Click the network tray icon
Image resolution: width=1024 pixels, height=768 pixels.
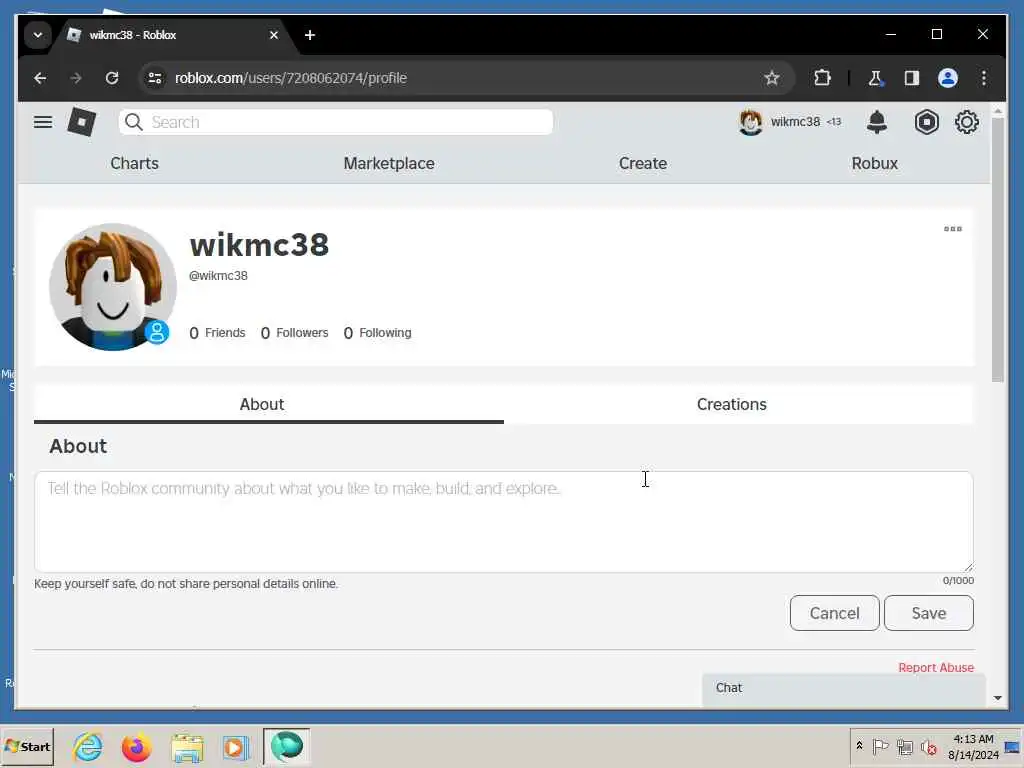click(904, 746)
